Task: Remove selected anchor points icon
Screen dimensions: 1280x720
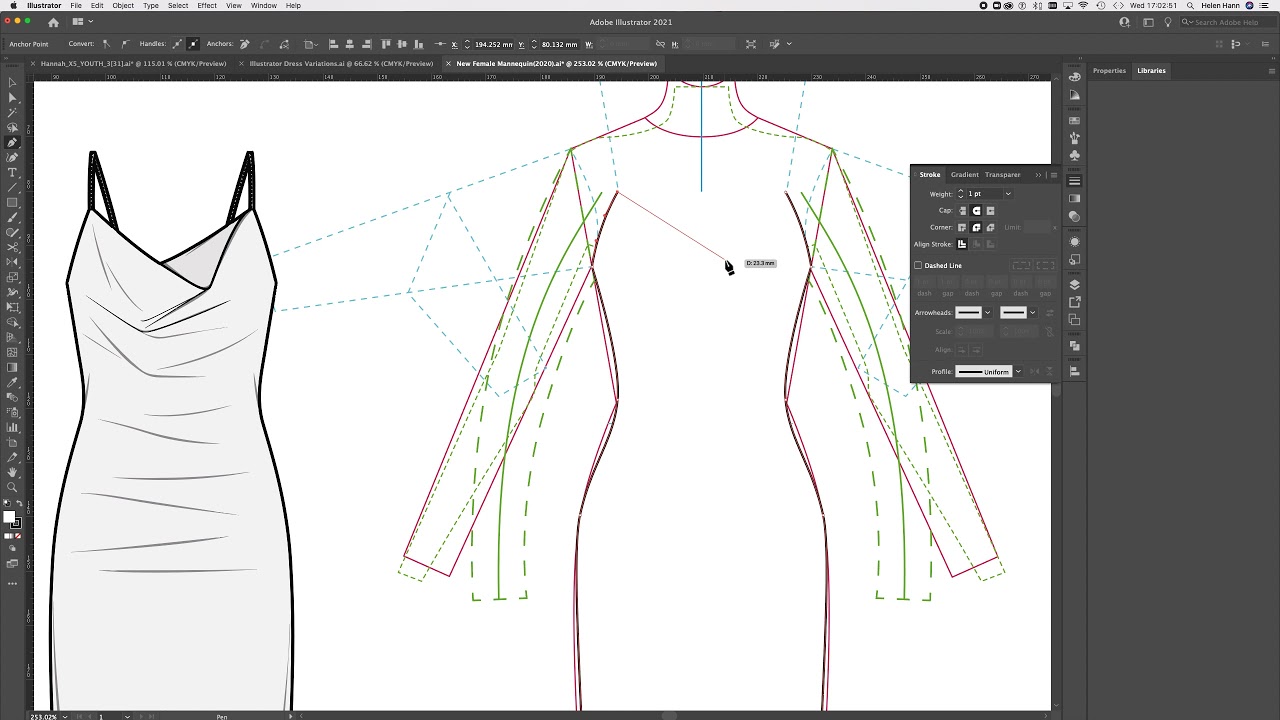Action: [x=245, y=44]
